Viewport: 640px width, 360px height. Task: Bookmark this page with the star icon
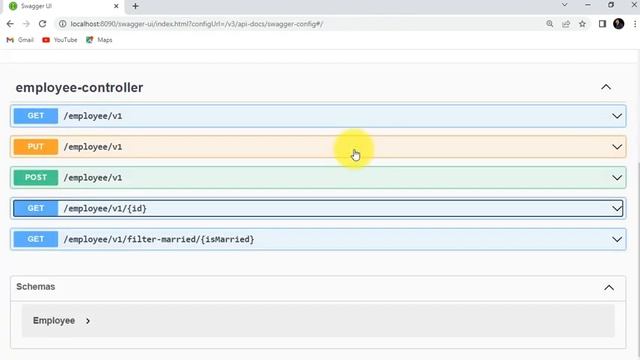[x=582, y=24]
